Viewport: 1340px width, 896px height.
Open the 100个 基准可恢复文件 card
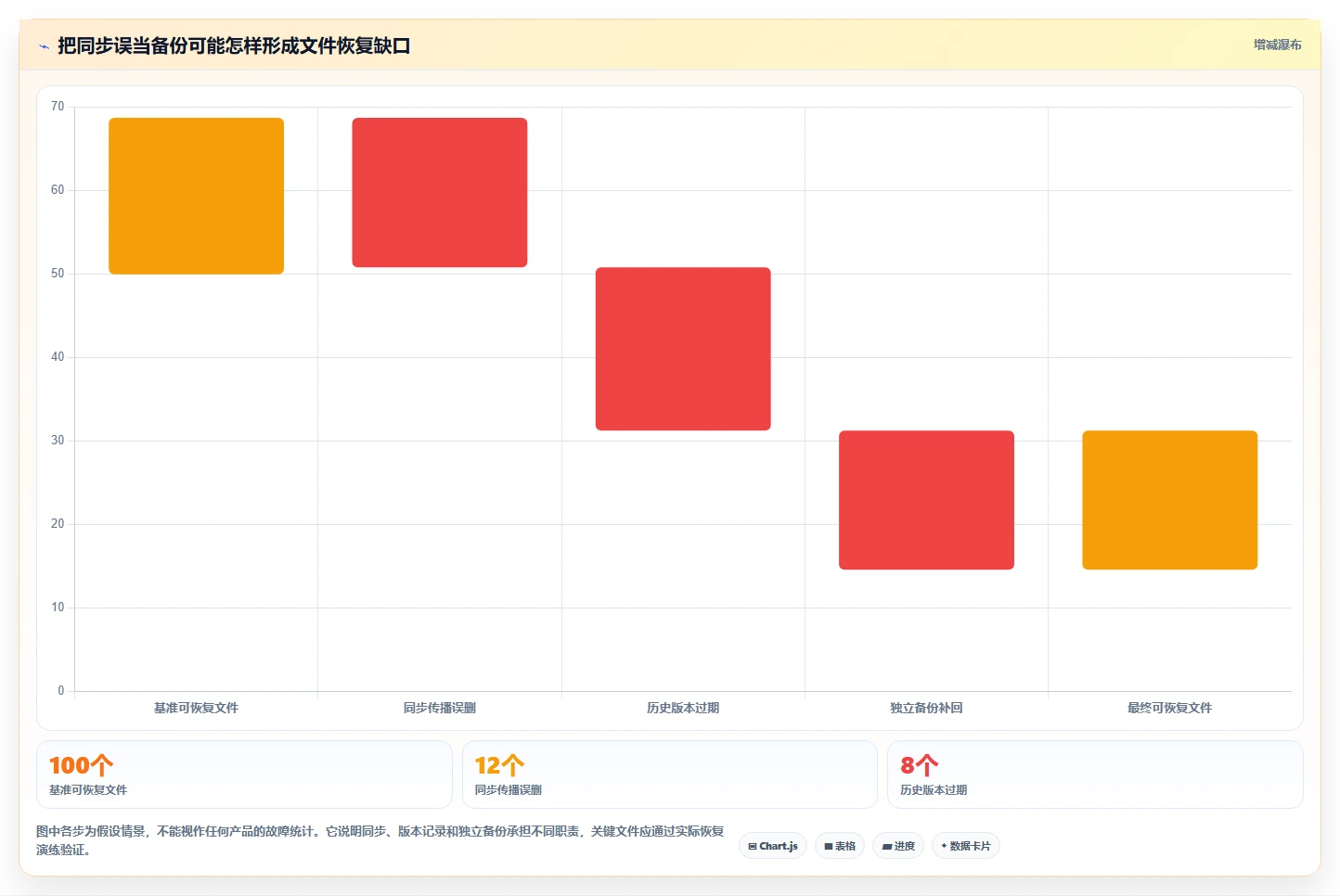[x=244, y=774]
